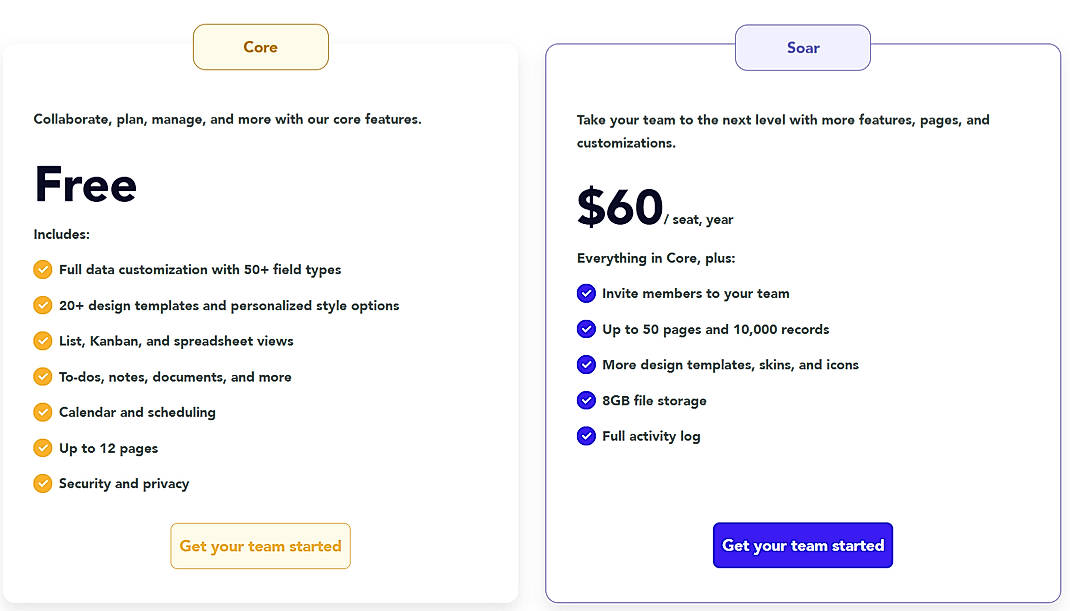Image resolution: width=1070 pixels, height=611 pixels.
Task: Click the checkmark beside List, Kanban views
Action: tap(42, 340)
